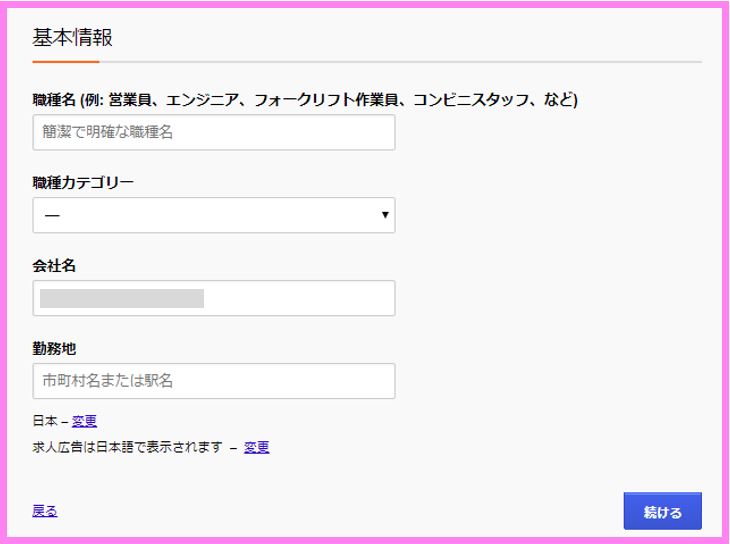
Task: Click the blue 続ける button
Action: 662,511
